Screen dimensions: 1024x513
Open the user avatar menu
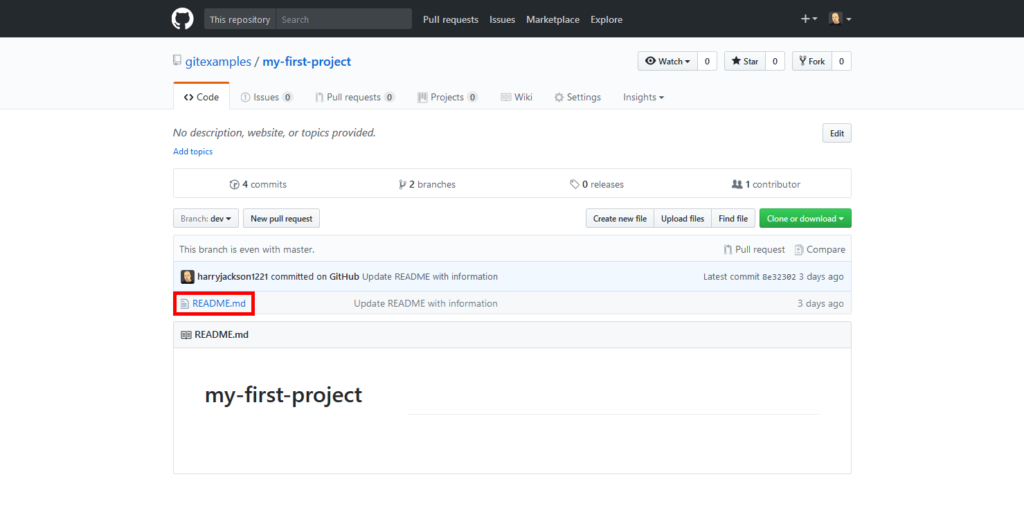pos(840,19)
